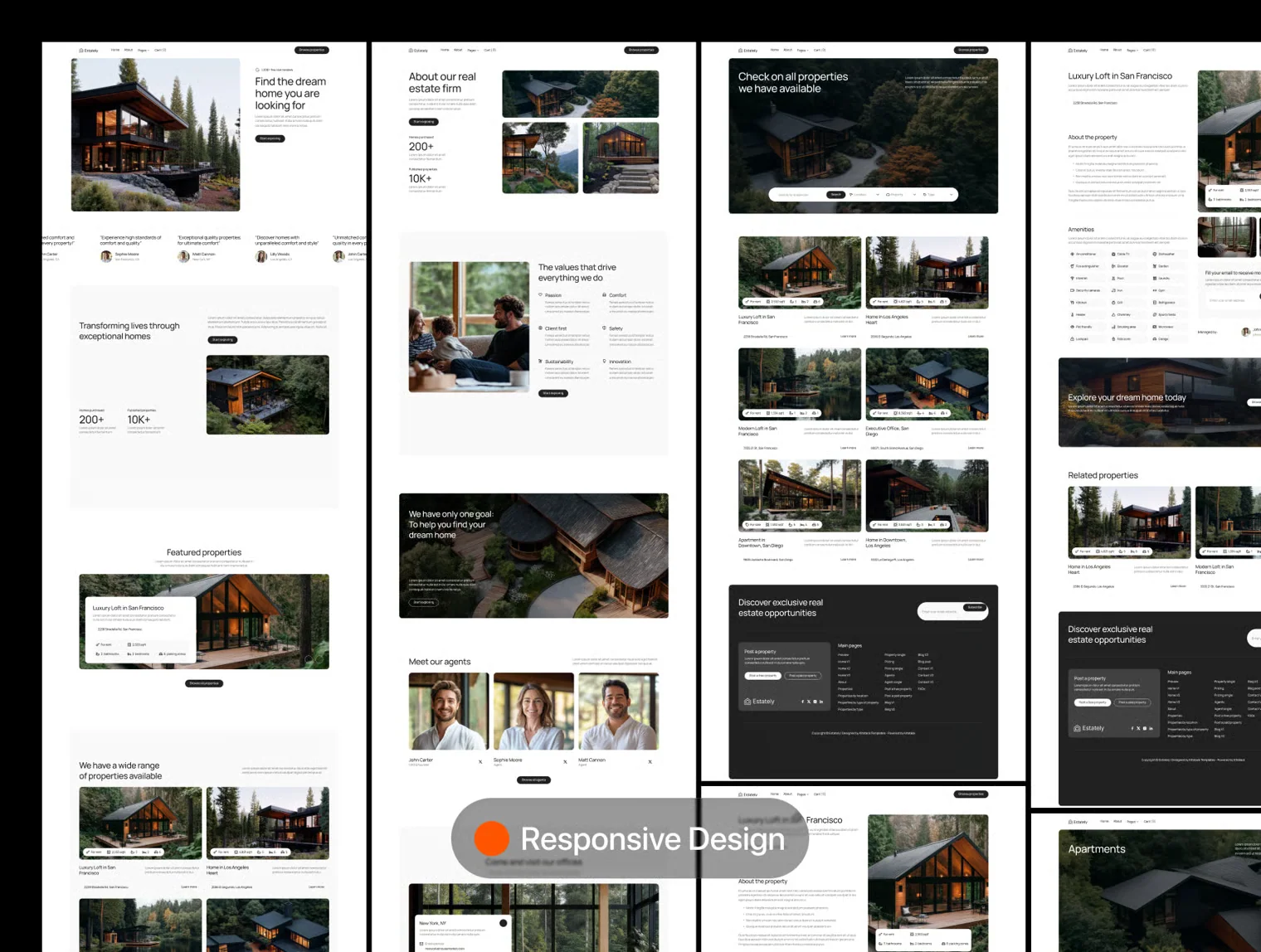Click the location field in the property search bar

pyautogui.click(x=799, y=195)
